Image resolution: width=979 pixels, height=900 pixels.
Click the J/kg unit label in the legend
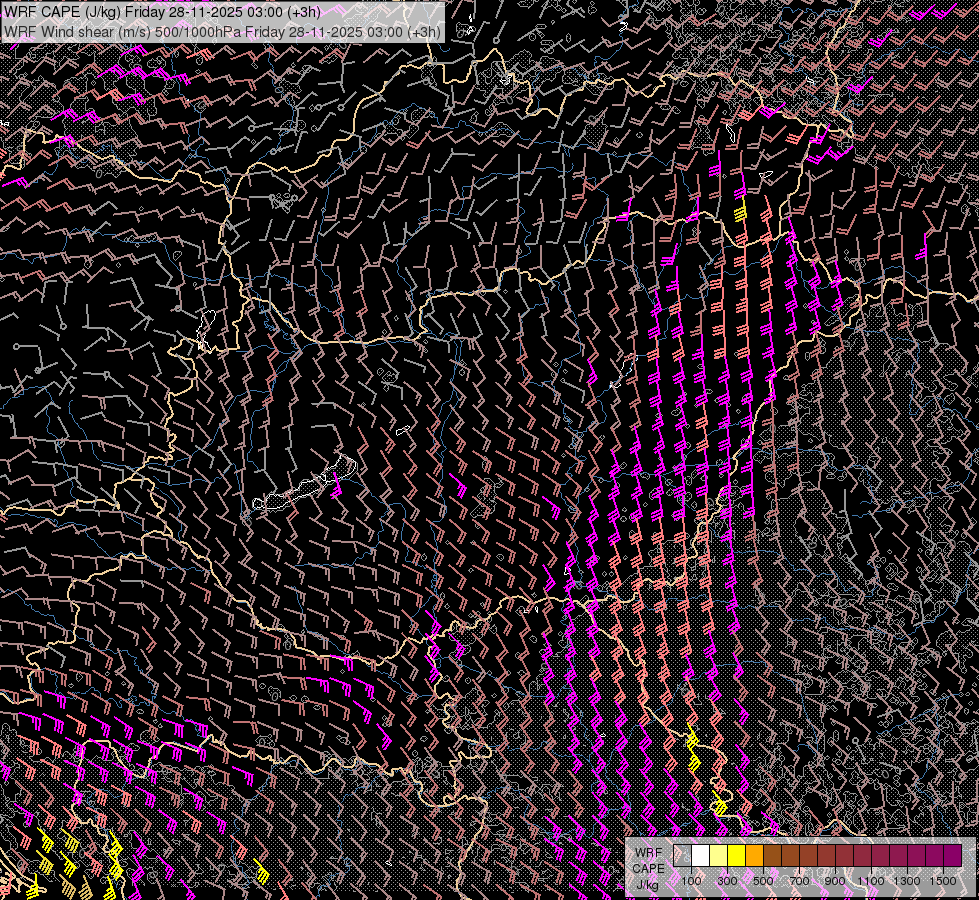647,884
